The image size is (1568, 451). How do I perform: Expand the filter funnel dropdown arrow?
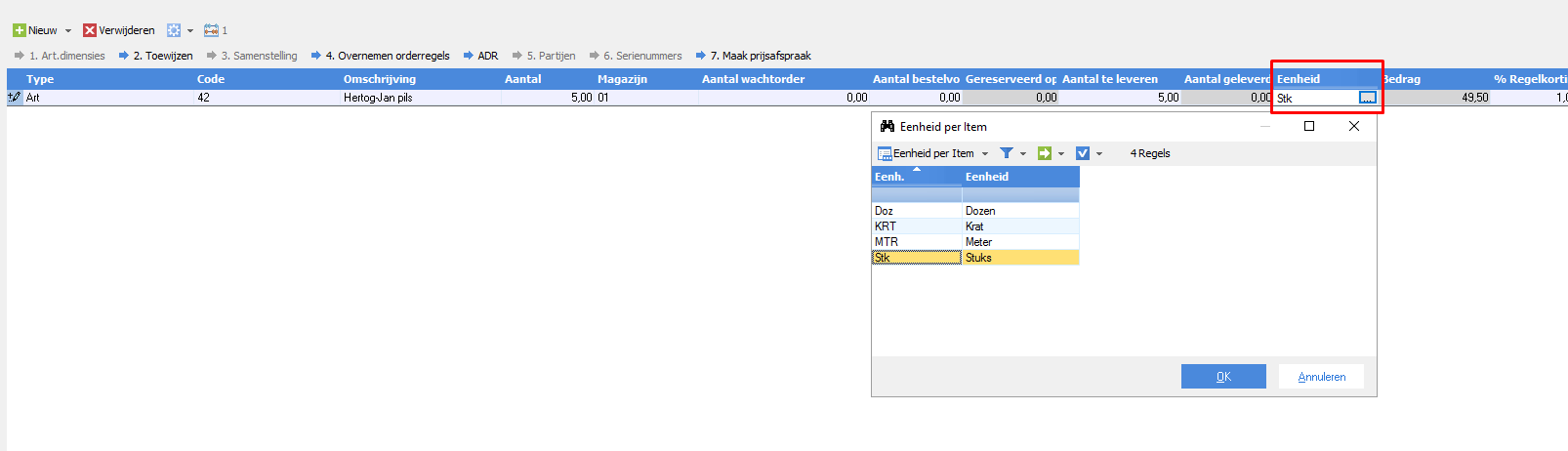coord(1023,154)
